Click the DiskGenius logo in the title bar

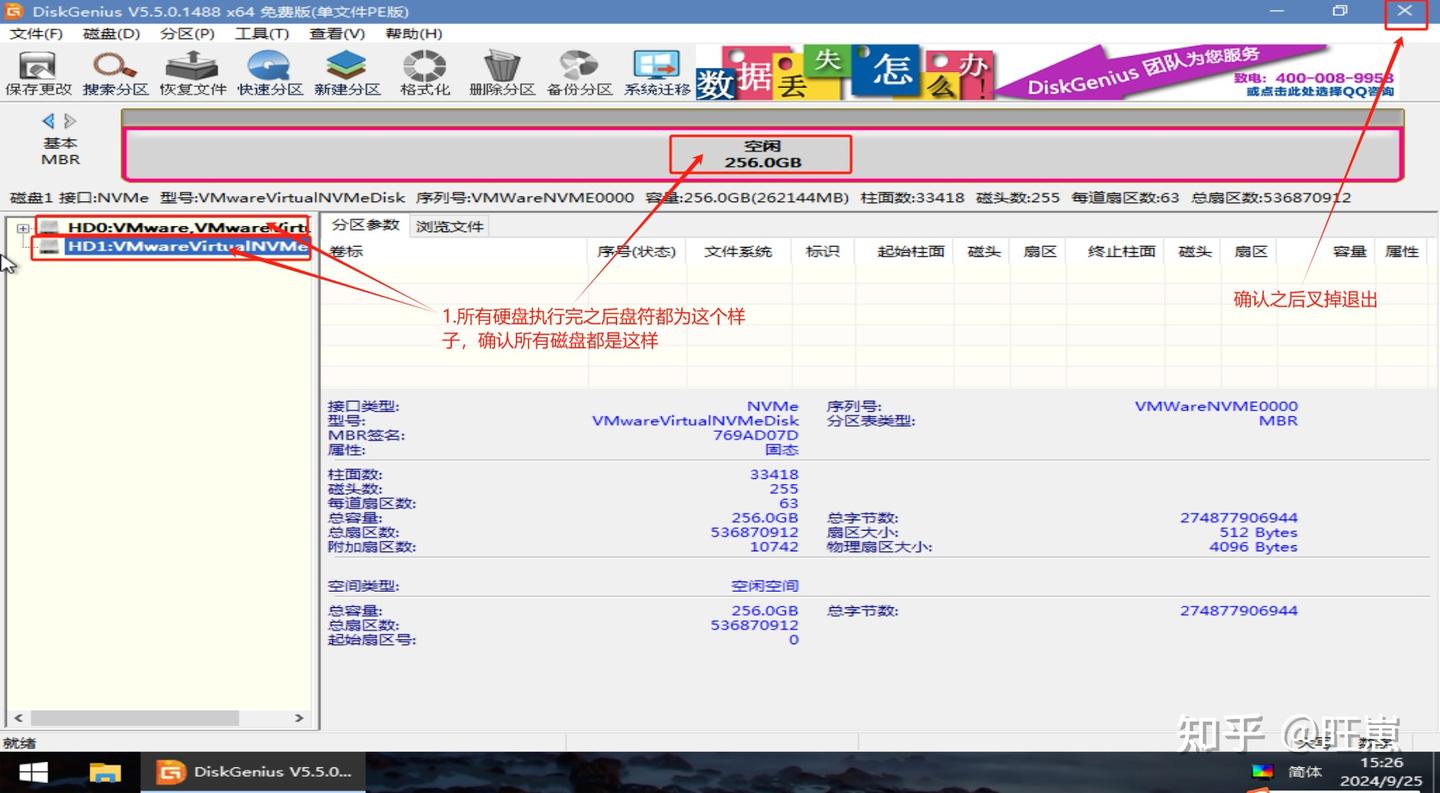click(14, 11)
